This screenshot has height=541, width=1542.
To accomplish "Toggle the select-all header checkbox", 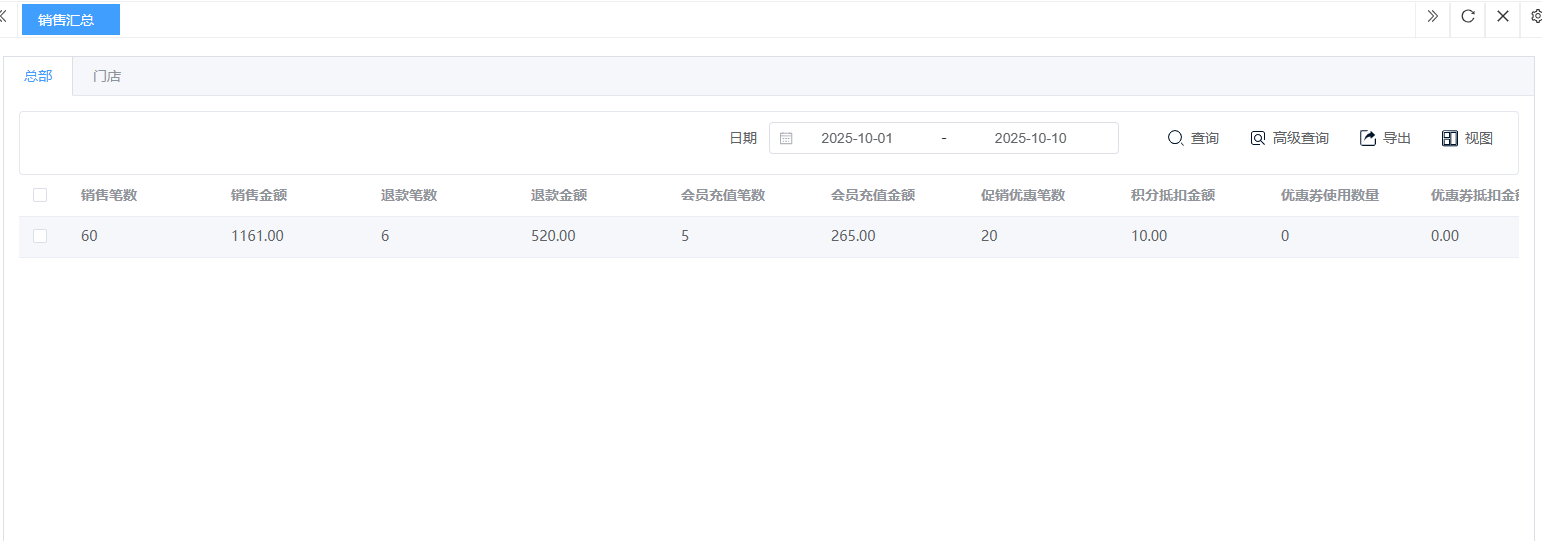I will [x=40, y=195].
